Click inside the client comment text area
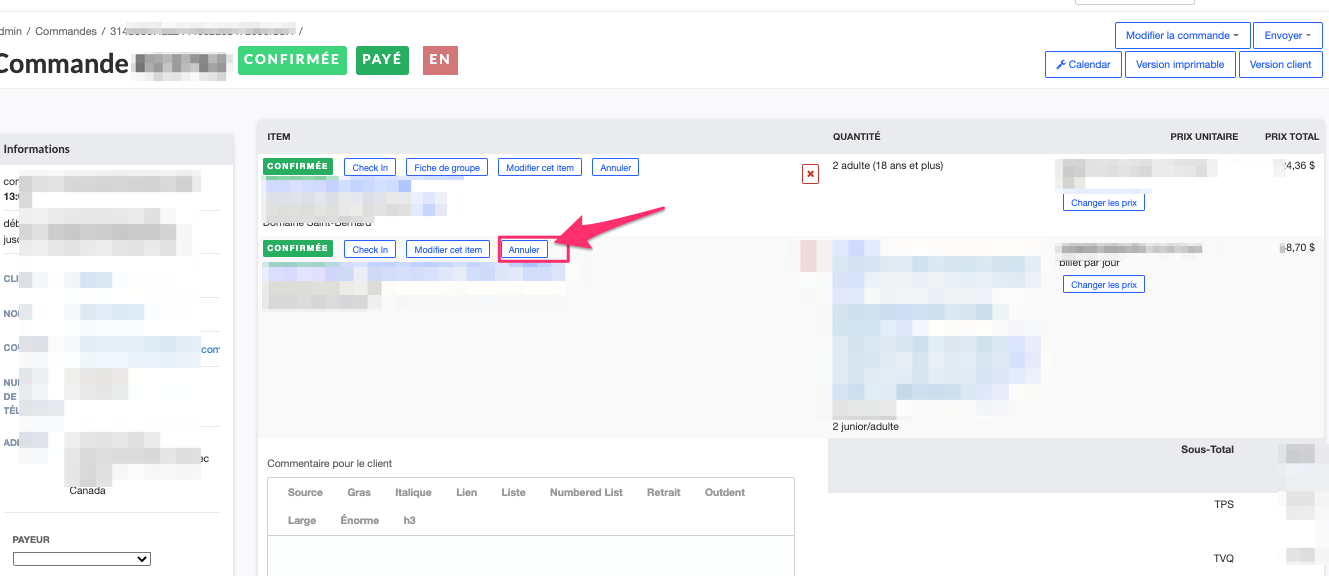The width and height of the screenshot is (1329, 576). (530, 555)
